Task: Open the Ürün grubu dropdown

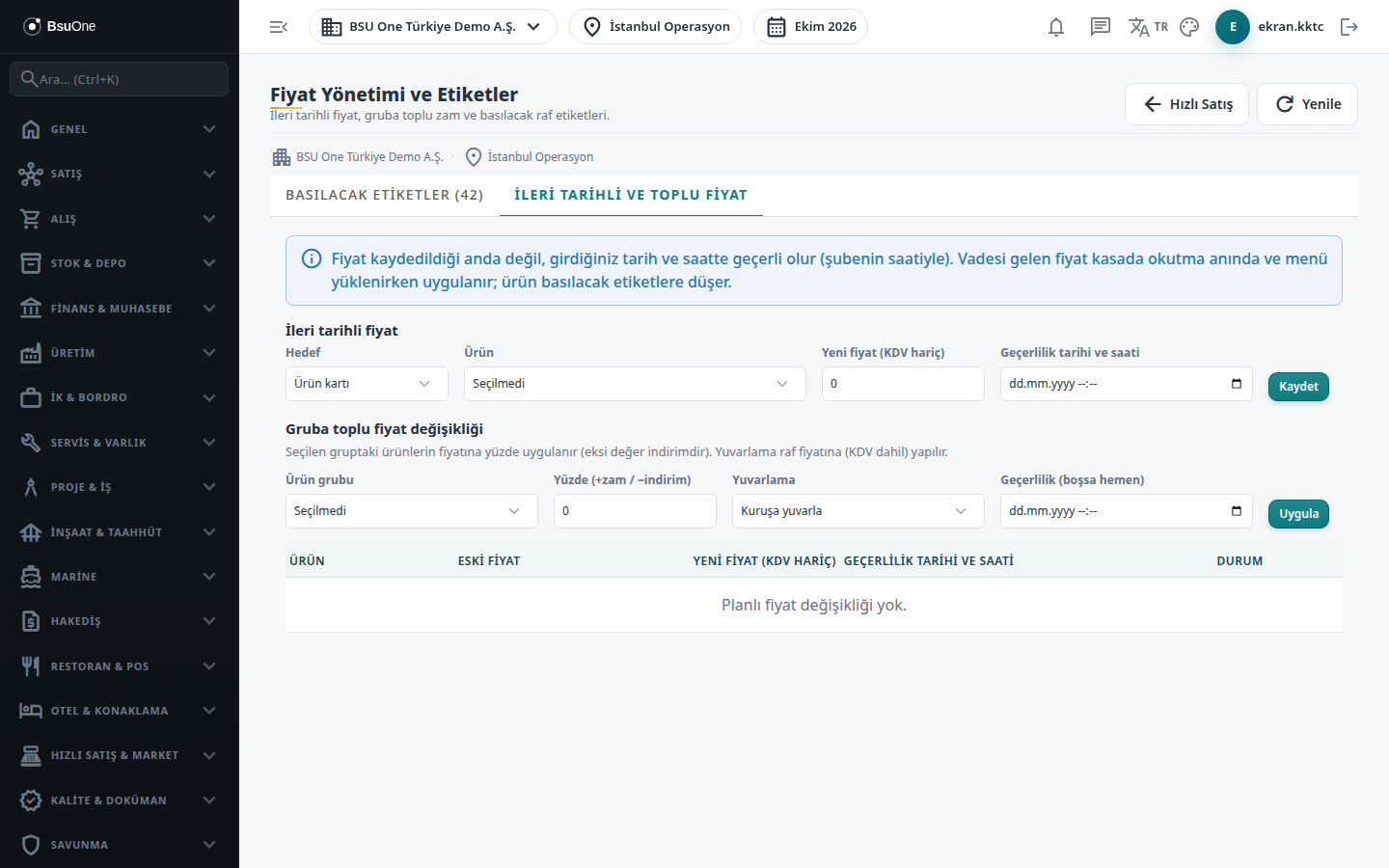Action: click(412, 511)
